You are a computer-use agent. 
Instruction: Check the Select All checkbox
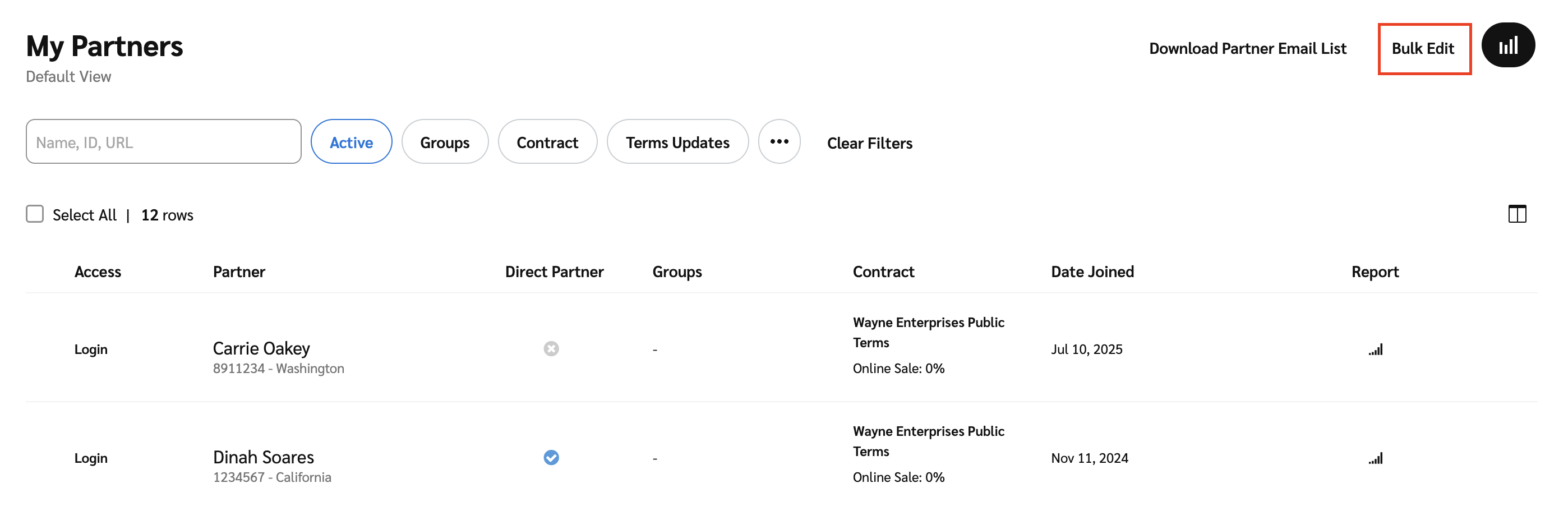35,214
